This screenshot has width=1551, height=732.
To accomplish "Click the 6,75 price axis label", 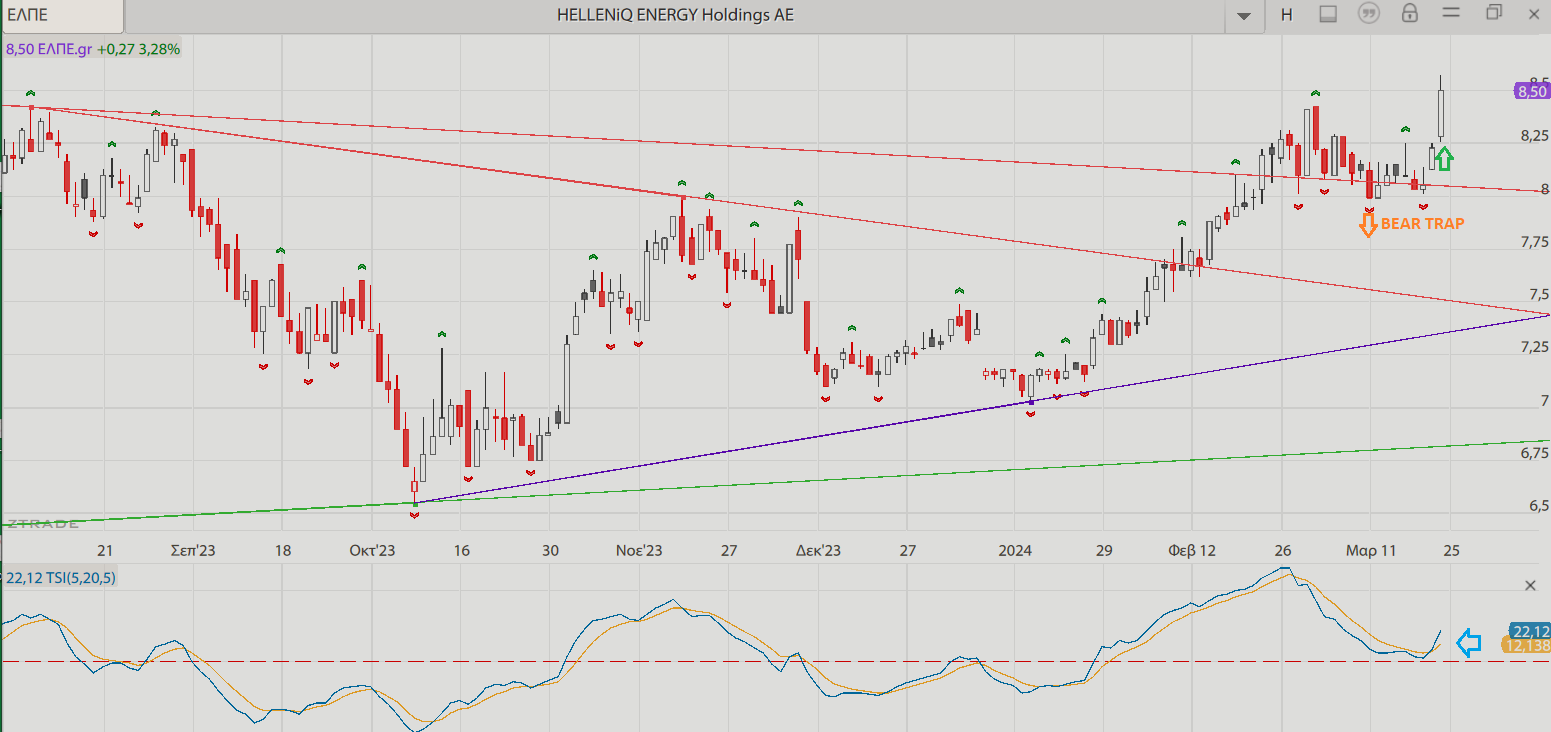I will click(1533, 453).
